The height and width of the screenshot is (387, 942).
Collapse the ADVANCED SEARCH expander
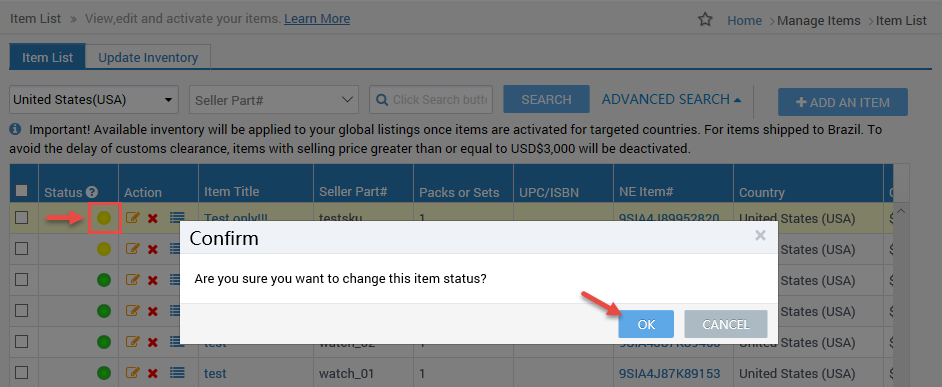click(671, 100)
